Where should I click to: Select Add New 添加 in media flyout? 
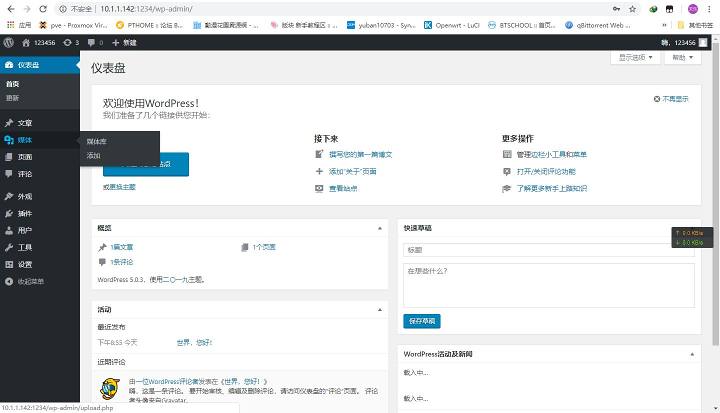click(x=93, y=155)
